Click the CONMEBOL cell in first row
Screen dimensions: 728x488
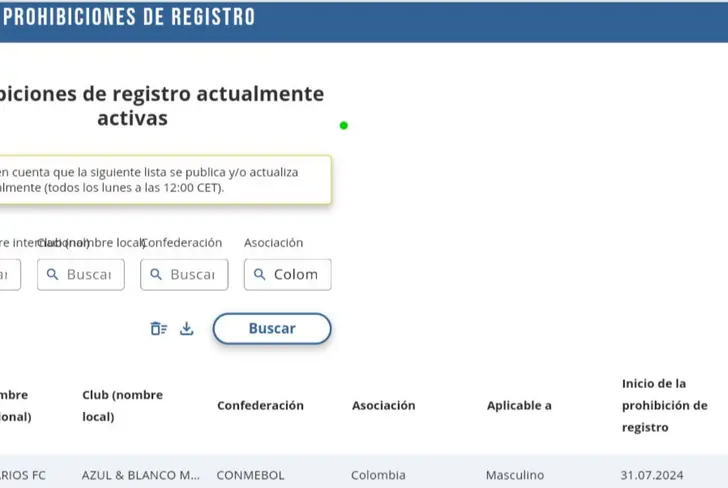tap(251, 475)
